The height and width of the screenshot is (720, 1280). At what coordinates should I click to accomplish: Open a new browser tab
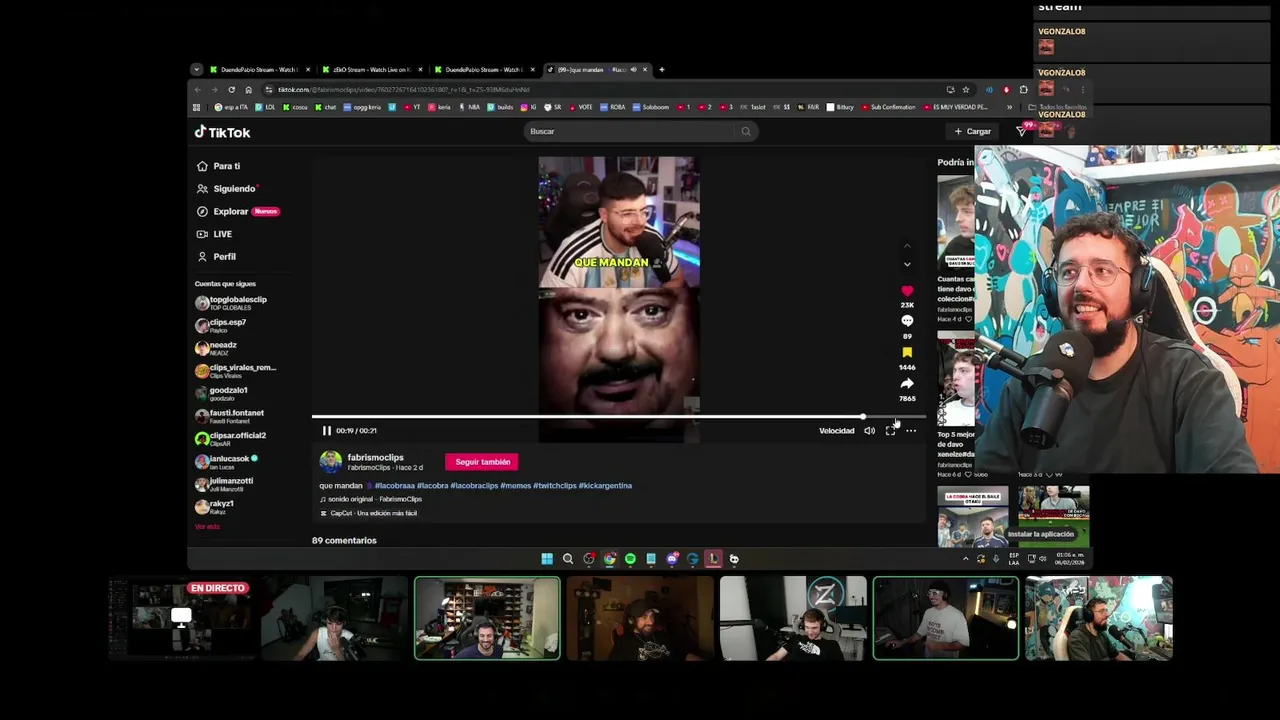[x=661, y=70]
